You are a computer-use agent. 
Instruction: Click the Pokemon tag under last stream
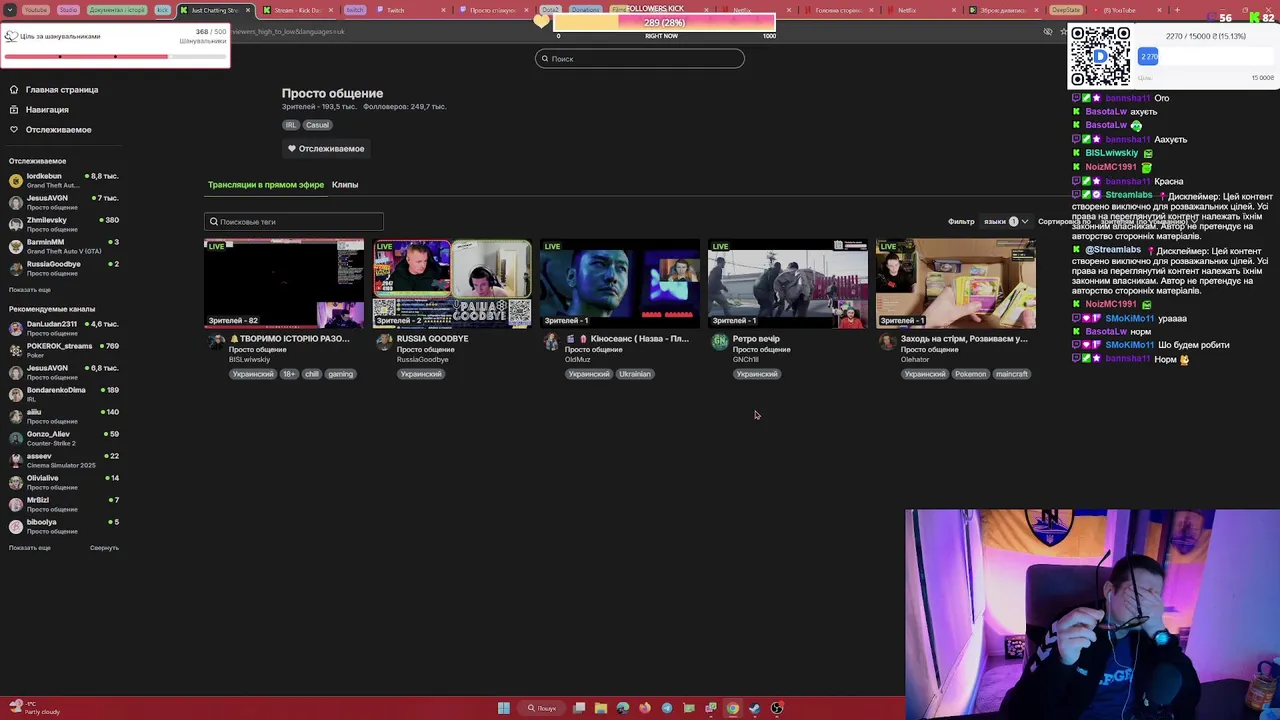[x=970, y=374]
